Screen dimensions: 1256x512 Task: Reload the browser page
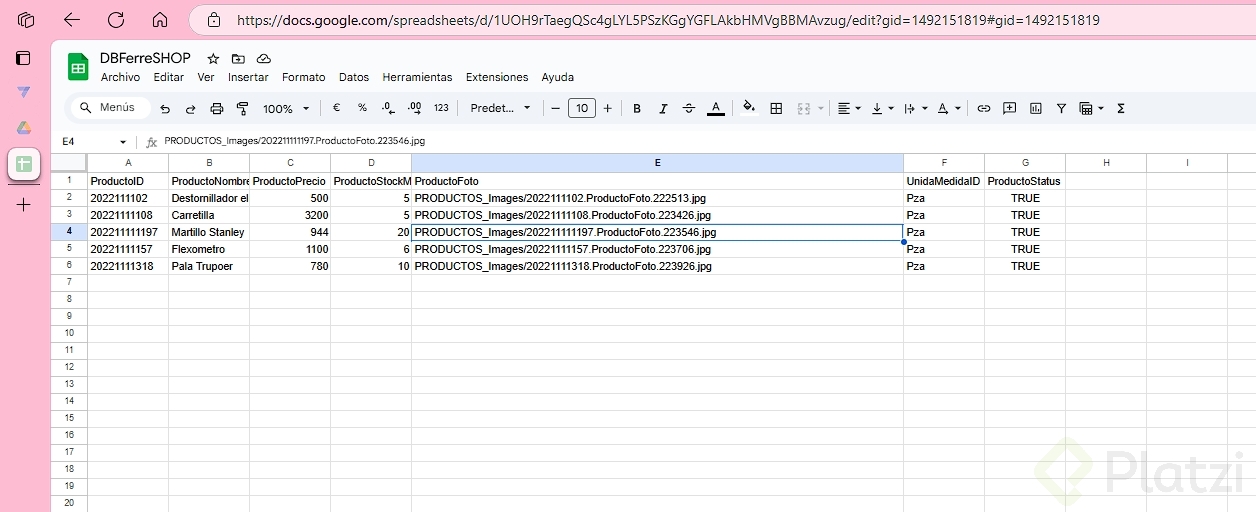pyautogui.click(x=116, y=20)
